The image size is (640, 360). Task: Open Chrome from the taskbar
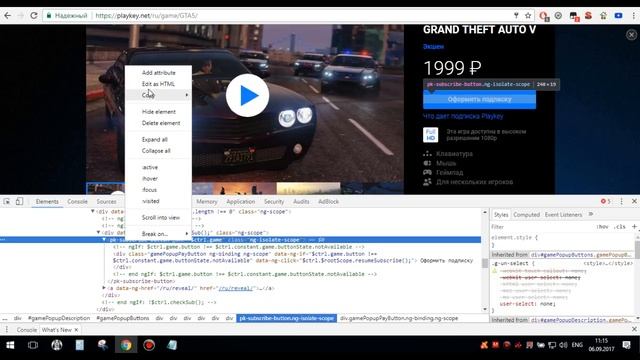pos(126,345)
